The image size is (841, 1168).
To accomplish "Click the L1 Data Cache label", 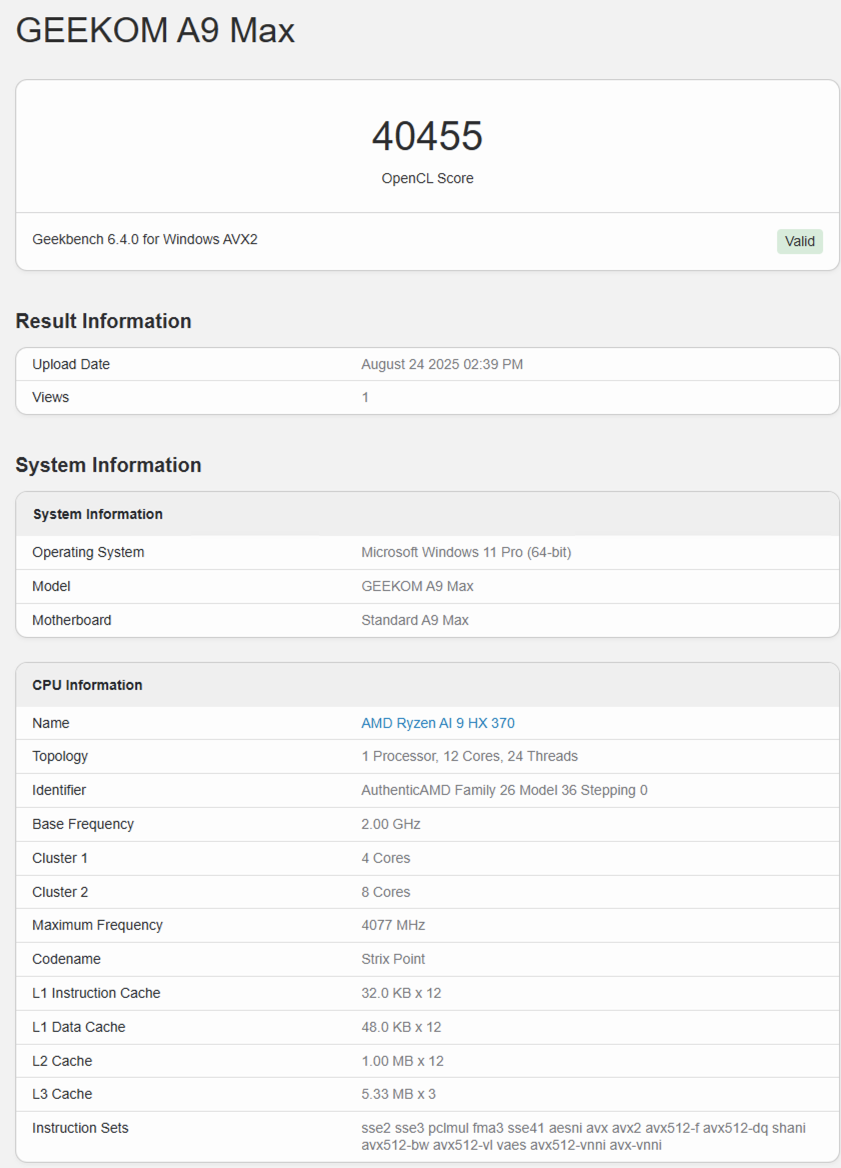I will 78,1026.
